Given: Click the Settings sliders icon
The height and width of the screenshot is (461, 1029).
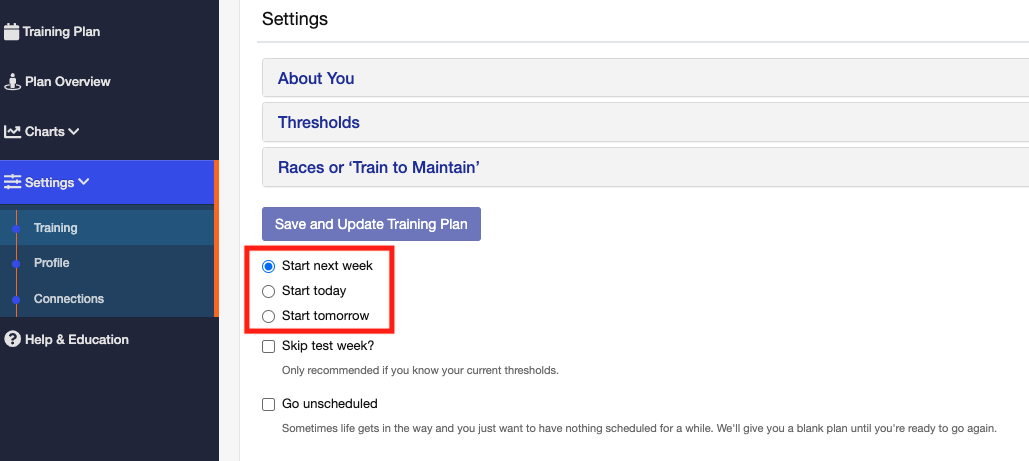Looking at the screenshot, I should coord(12,183).
